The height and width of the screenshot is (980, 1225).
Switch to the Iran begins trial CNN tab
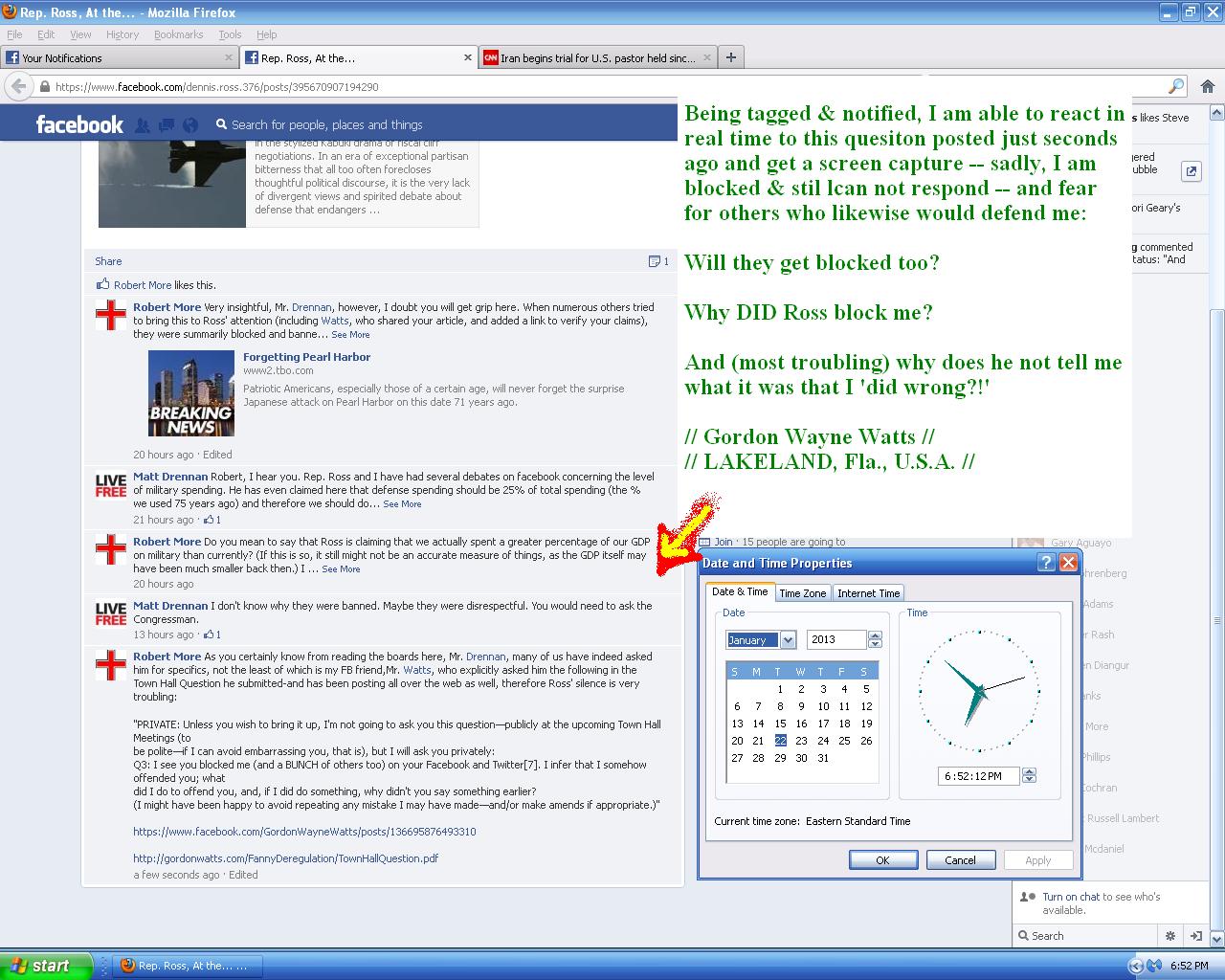[x=596, y=57]
